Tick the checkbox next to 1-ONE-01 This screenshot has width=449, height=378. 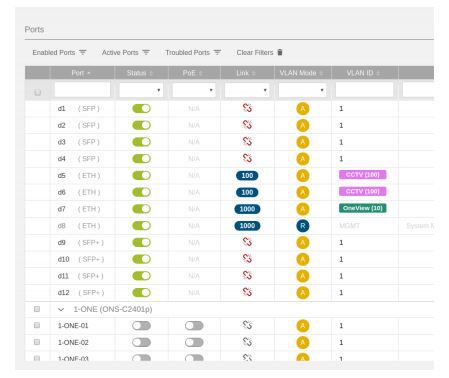click(37, 325)
